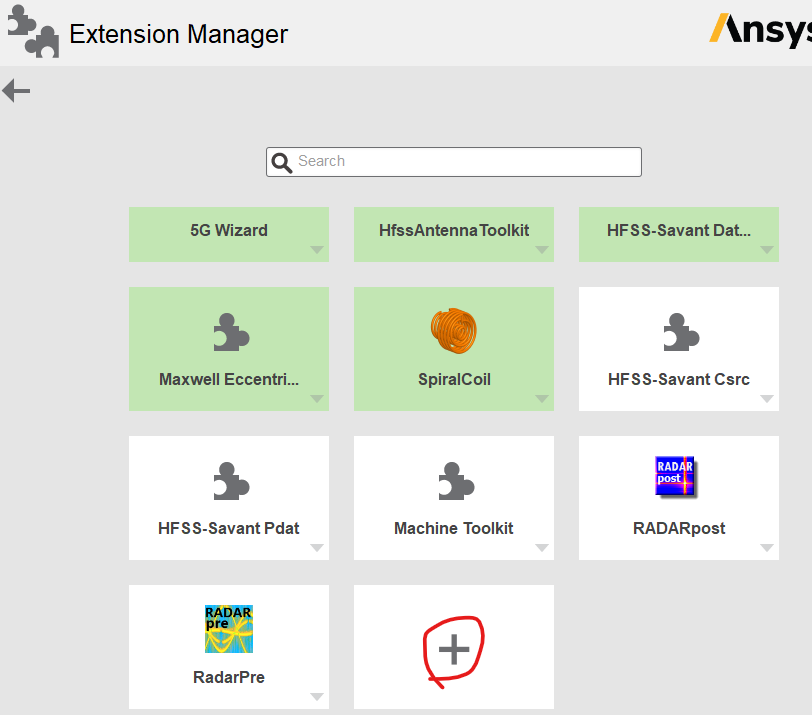Expand the HFSS-Savant Pdat dropdown arrow

317,548
